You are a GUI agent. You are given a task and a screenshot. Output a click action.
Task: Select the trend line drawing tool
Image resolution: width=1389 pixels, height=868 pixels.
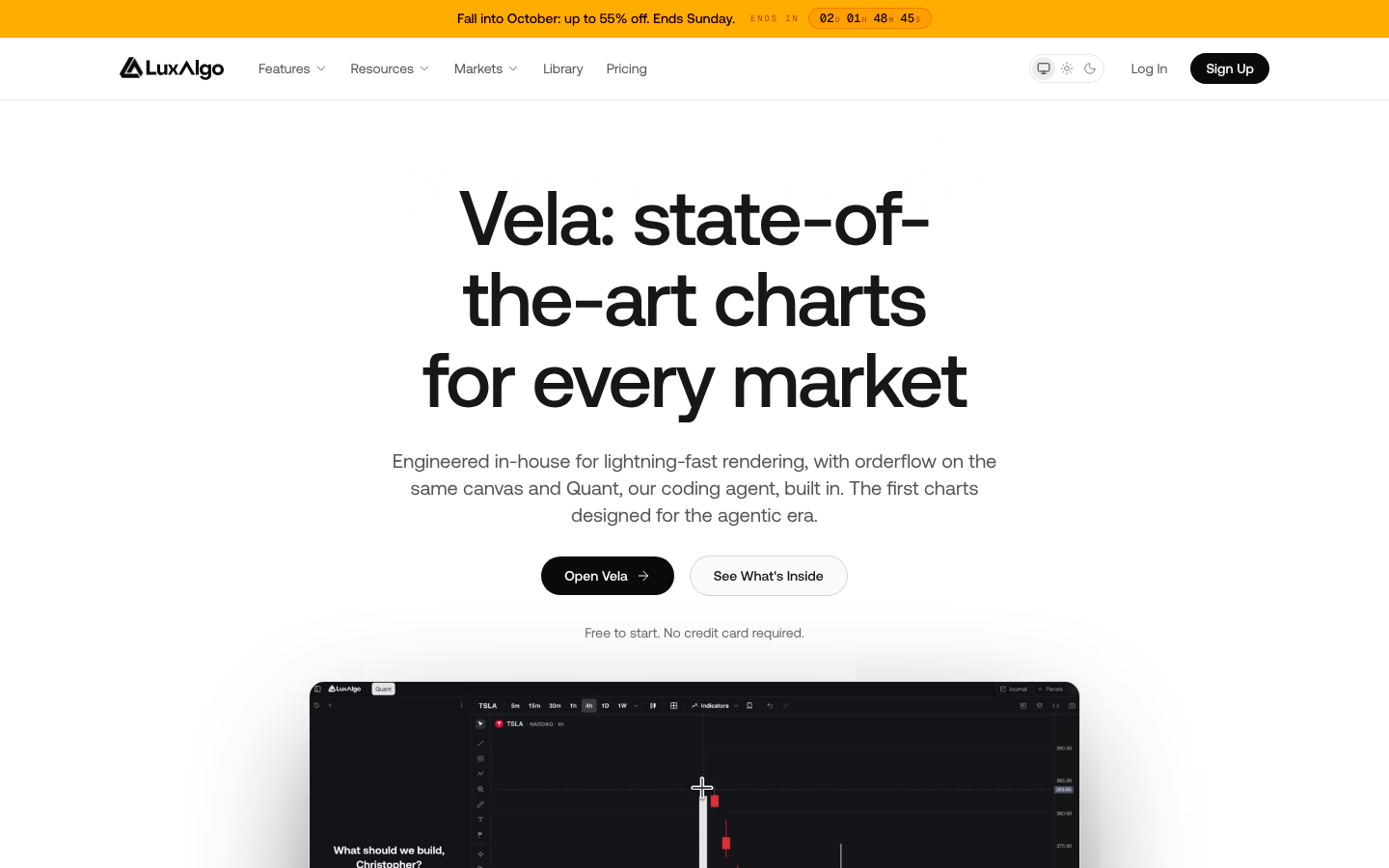[480, 744]
